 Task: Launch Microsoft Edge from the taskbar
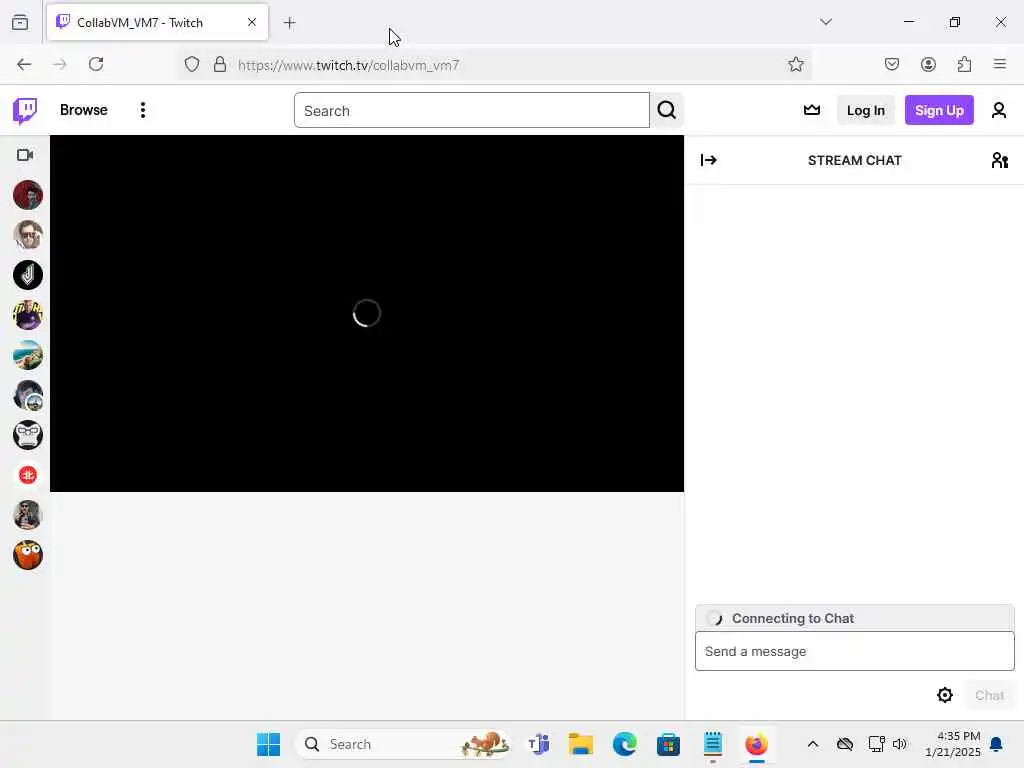click(624, 744)
